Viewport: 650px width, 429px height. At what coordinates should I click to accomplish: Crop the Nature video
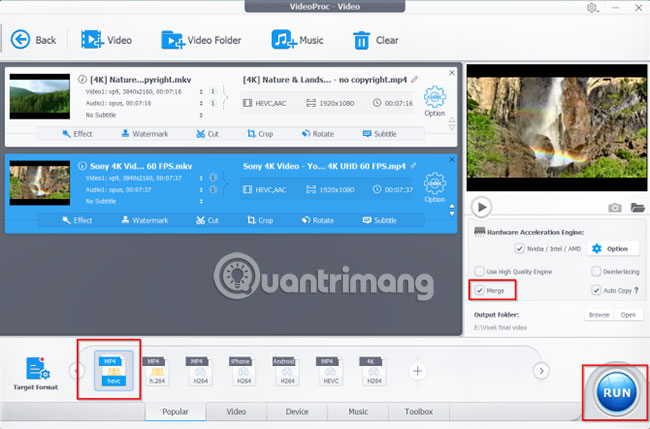click(260, 134)
